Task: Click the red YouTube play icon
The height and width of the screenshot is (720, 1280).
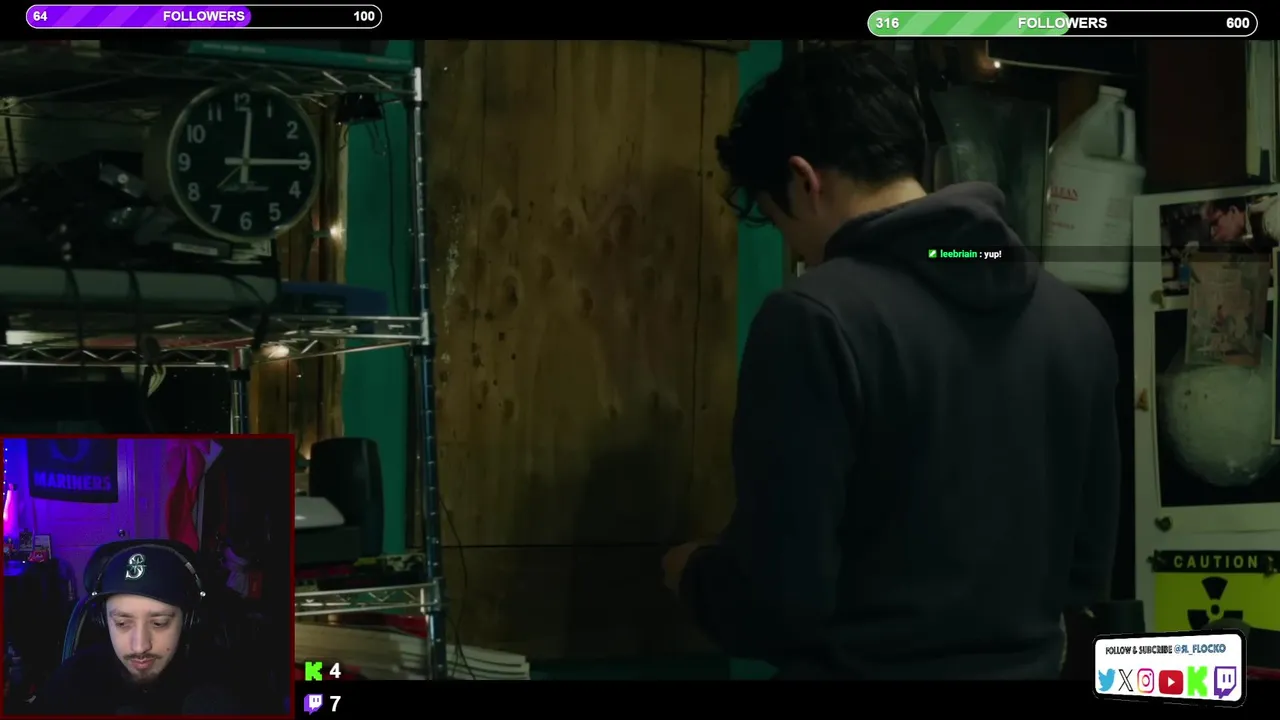Action: [1170, 682]
